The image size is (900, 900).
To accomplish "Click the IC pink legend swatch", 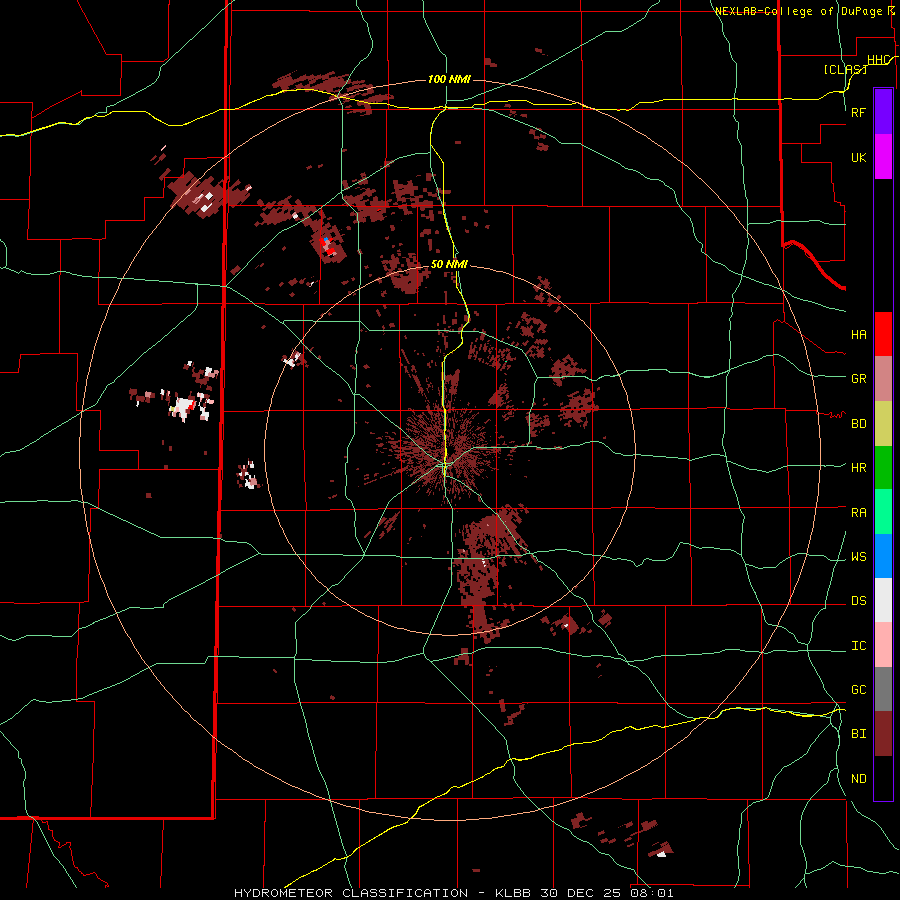I will 883,645.
